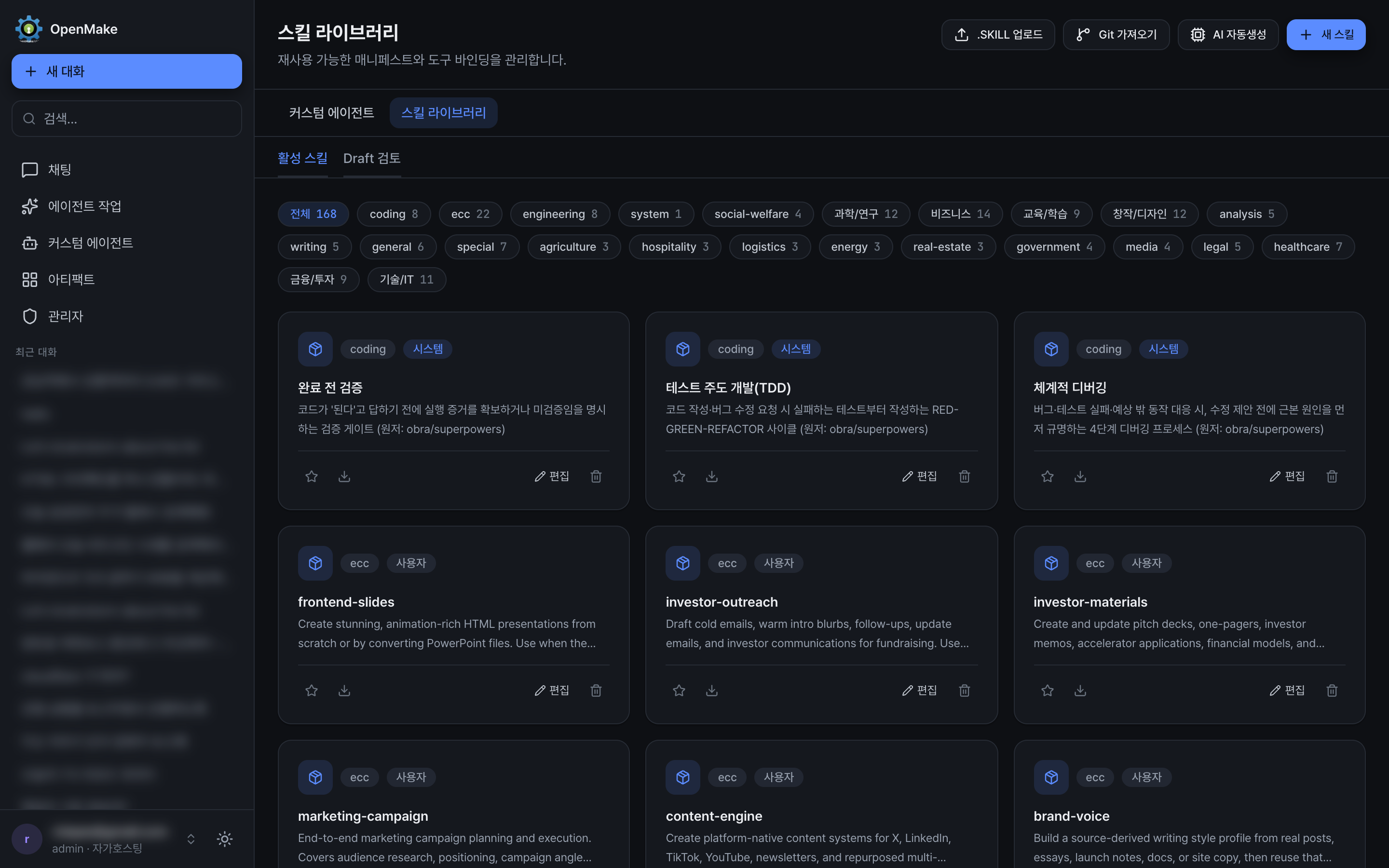Viewport: 1389px width, 868px height.
Task: Open 커스텀 에이전트 in the sidebar
Action: 126,243
